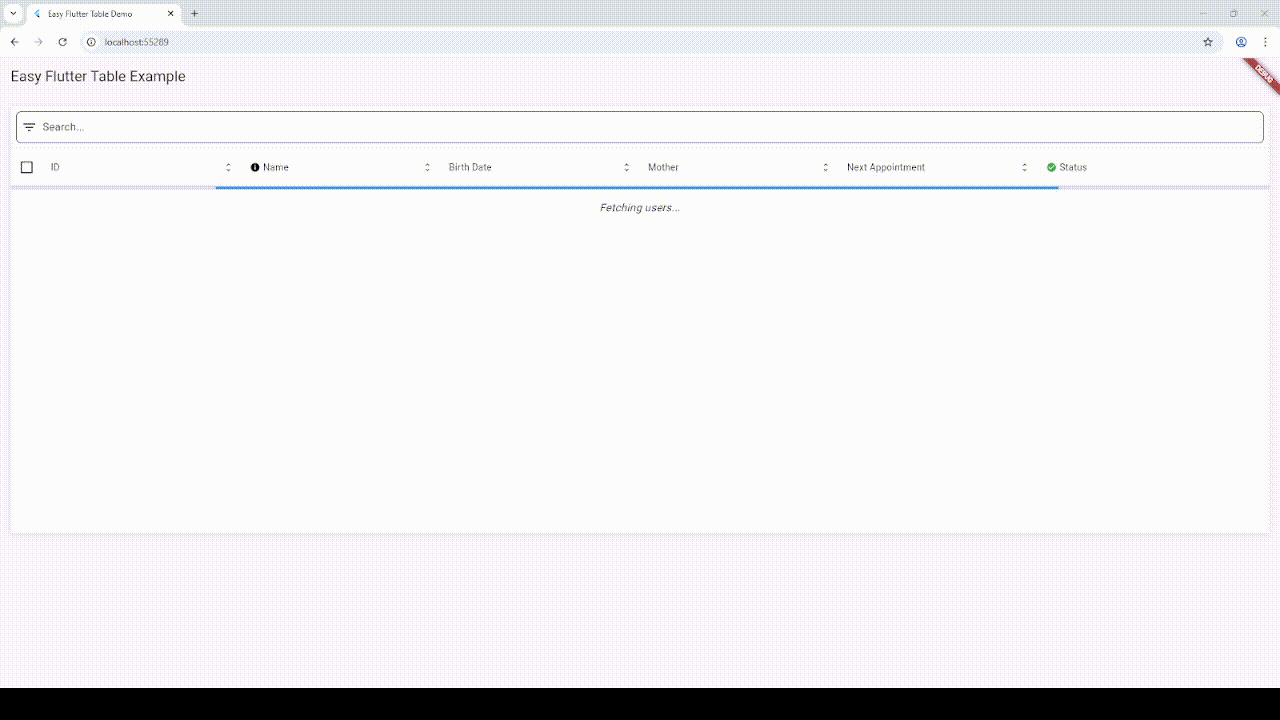Viewport: 1280px width, 720px height.
Task: Sort by Name column arrows
Action: tap(428, 167)
